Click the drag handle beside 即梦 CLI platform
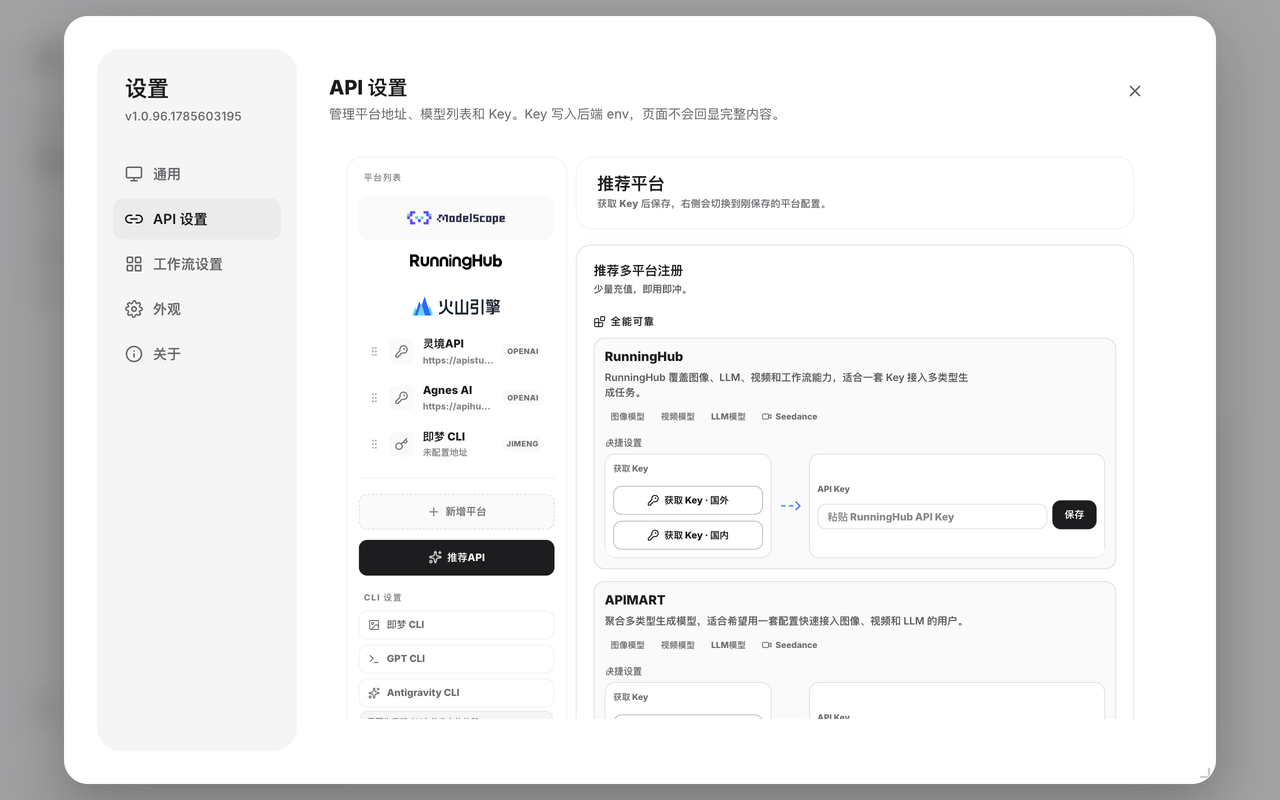Screen dimensions: 1280x800 pos(374,444)
